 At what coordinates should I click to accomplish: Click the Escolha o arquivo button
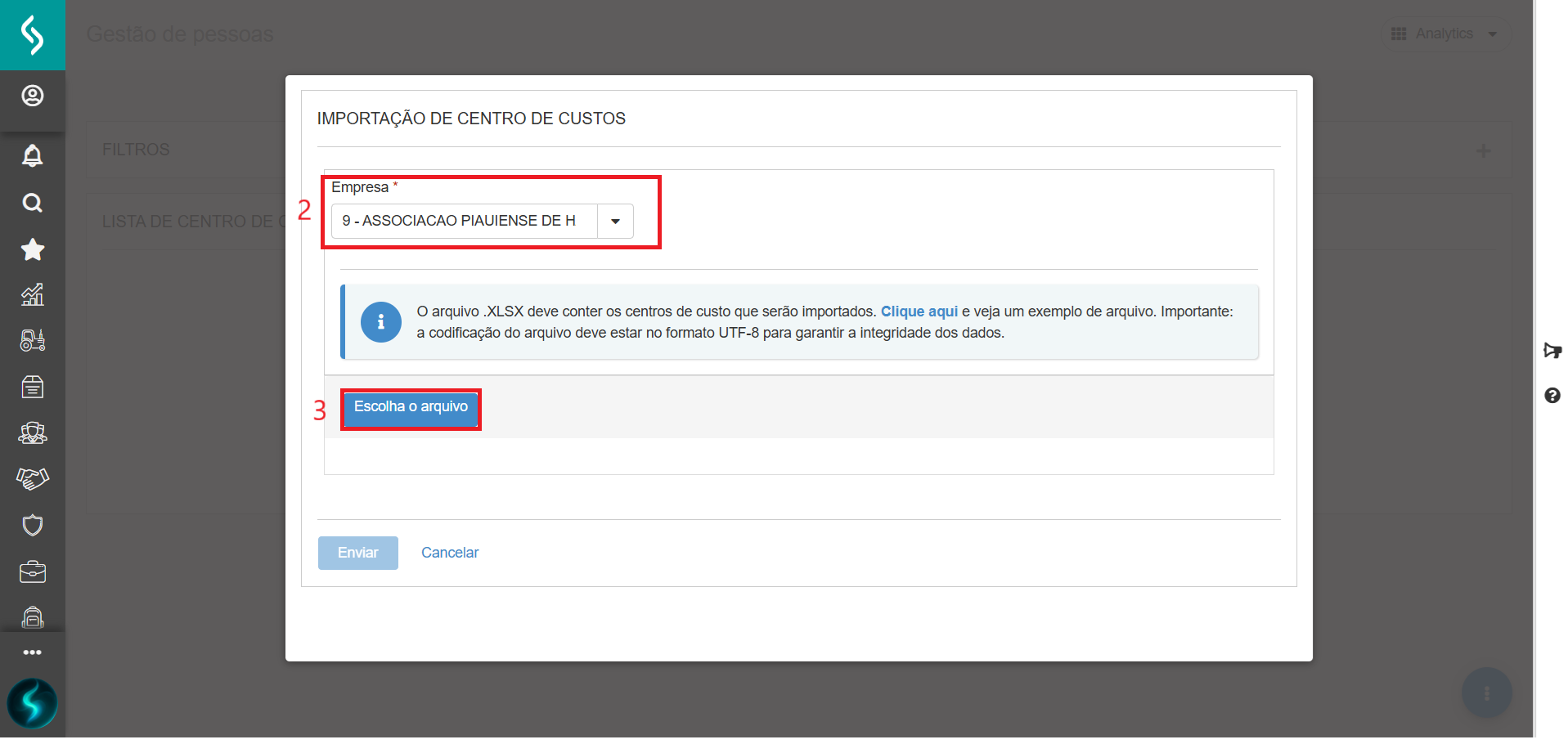click(x=411, y=408)
